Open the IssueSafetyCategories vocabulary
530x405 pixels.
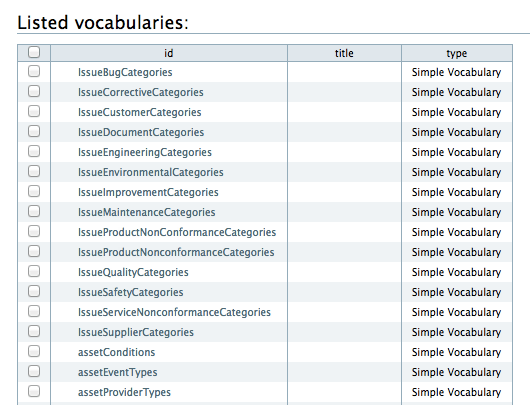click(x=130, y=292)
